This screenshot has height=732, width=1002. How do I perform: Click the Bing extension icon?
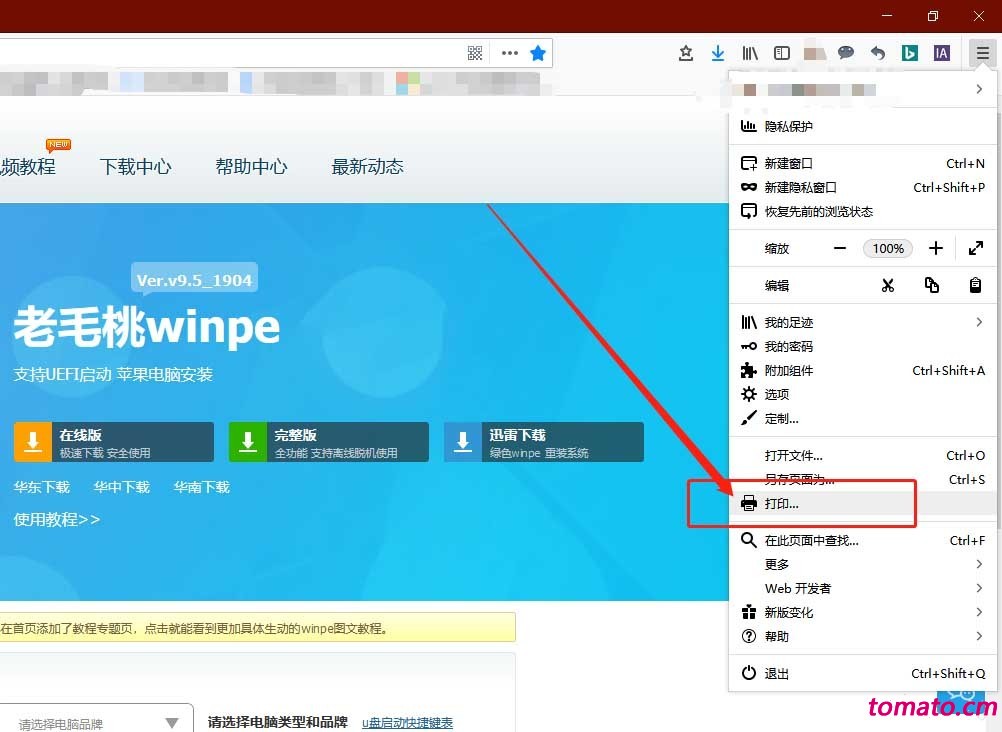tap(909, 53)
